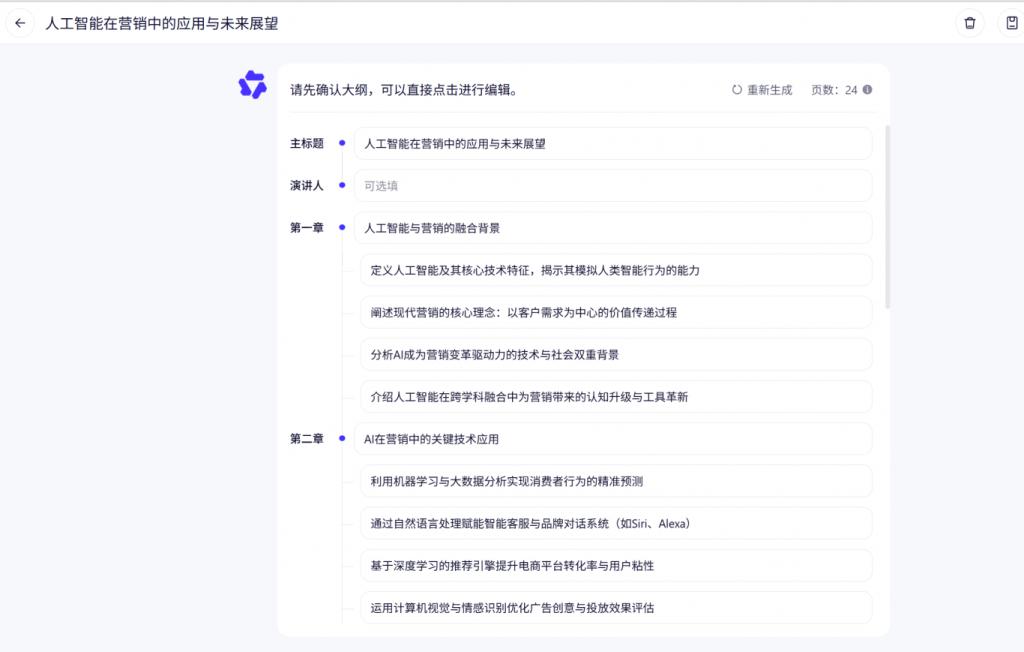This screenshot has width=1024, height=652.
Task: Click the 演讲人 optional input field
Action: (x=612, y=185)
